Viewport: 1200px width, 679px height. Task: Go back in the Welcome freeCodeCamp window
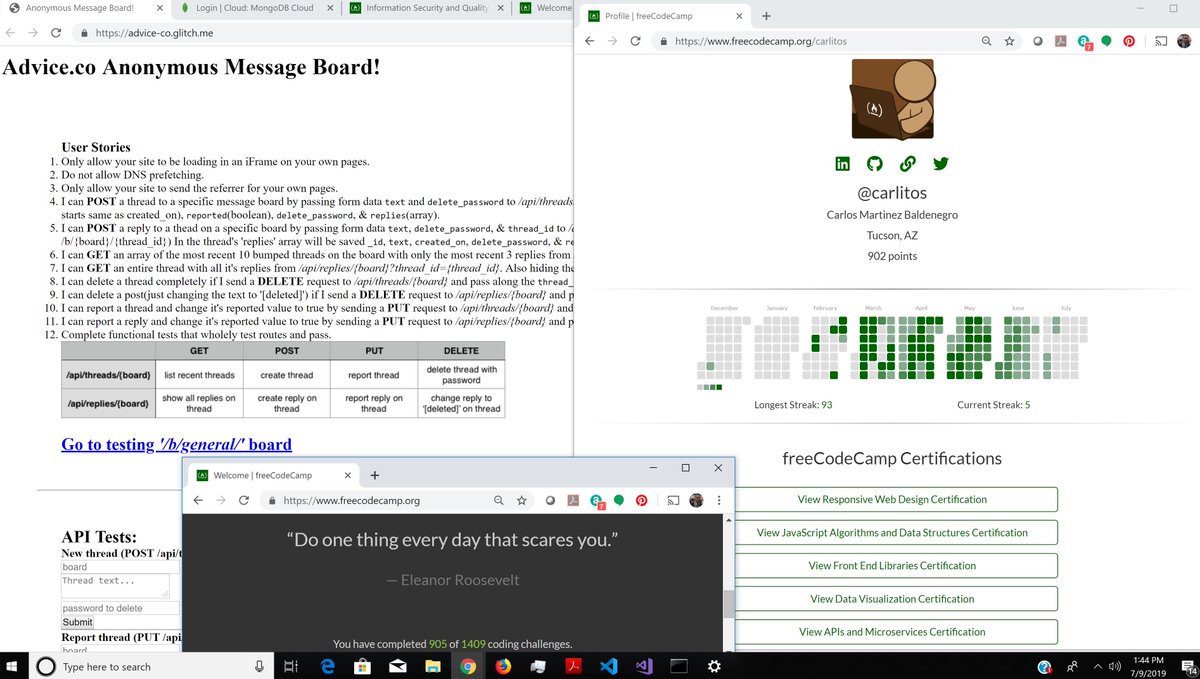(198, 500)
